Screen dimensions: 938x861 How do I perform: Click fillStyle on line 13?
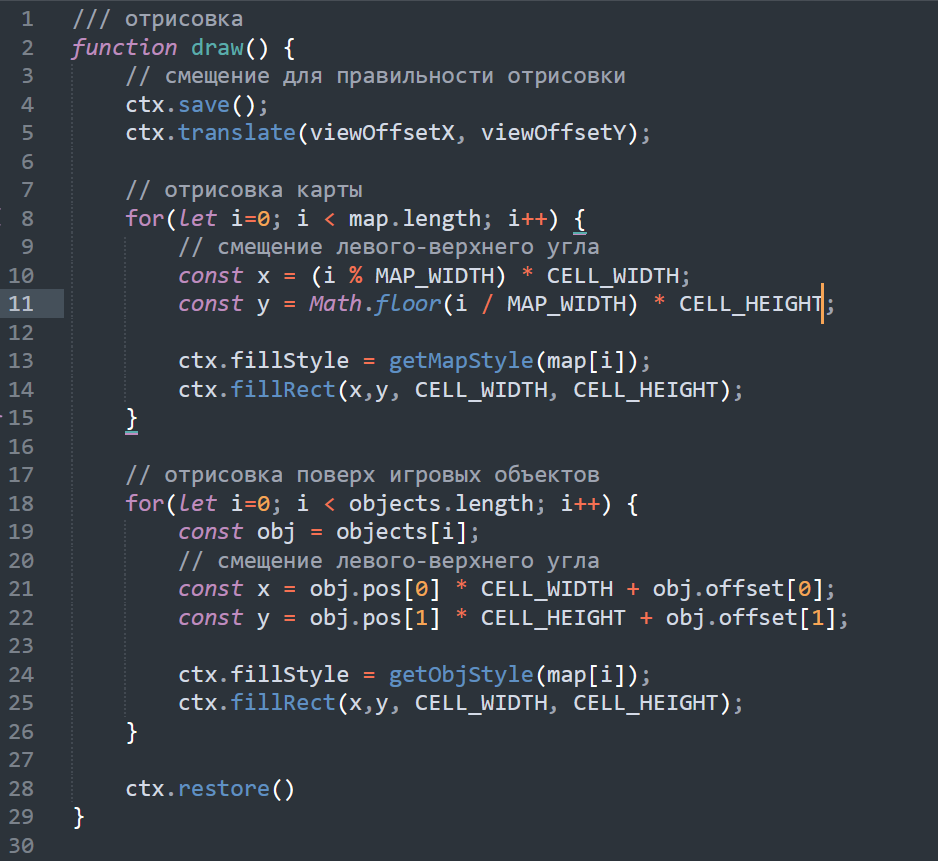click(290, 361)
